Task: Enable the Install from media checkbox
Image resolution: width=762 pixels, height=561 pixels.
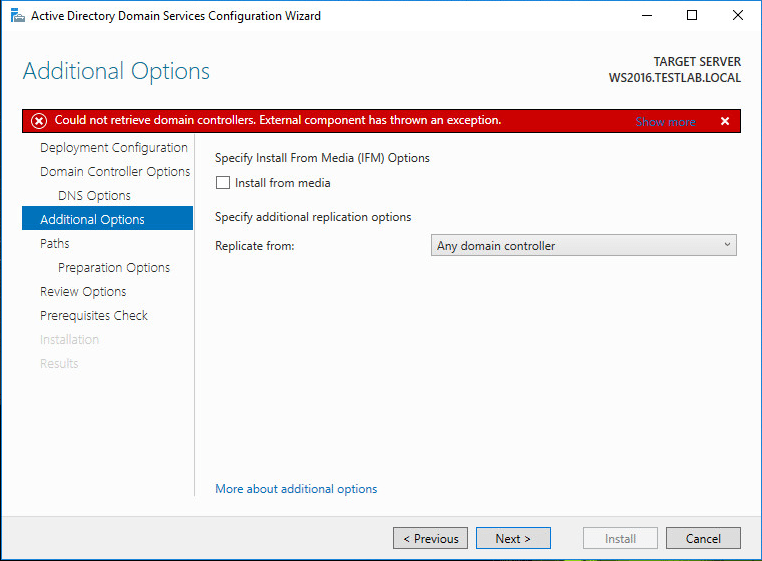Action: point(223,183)
